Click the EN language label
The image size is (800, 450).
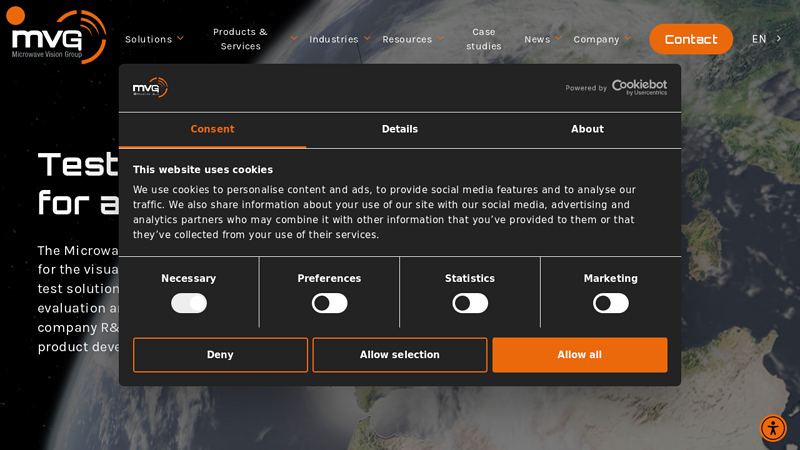click(x=759, y=39)
